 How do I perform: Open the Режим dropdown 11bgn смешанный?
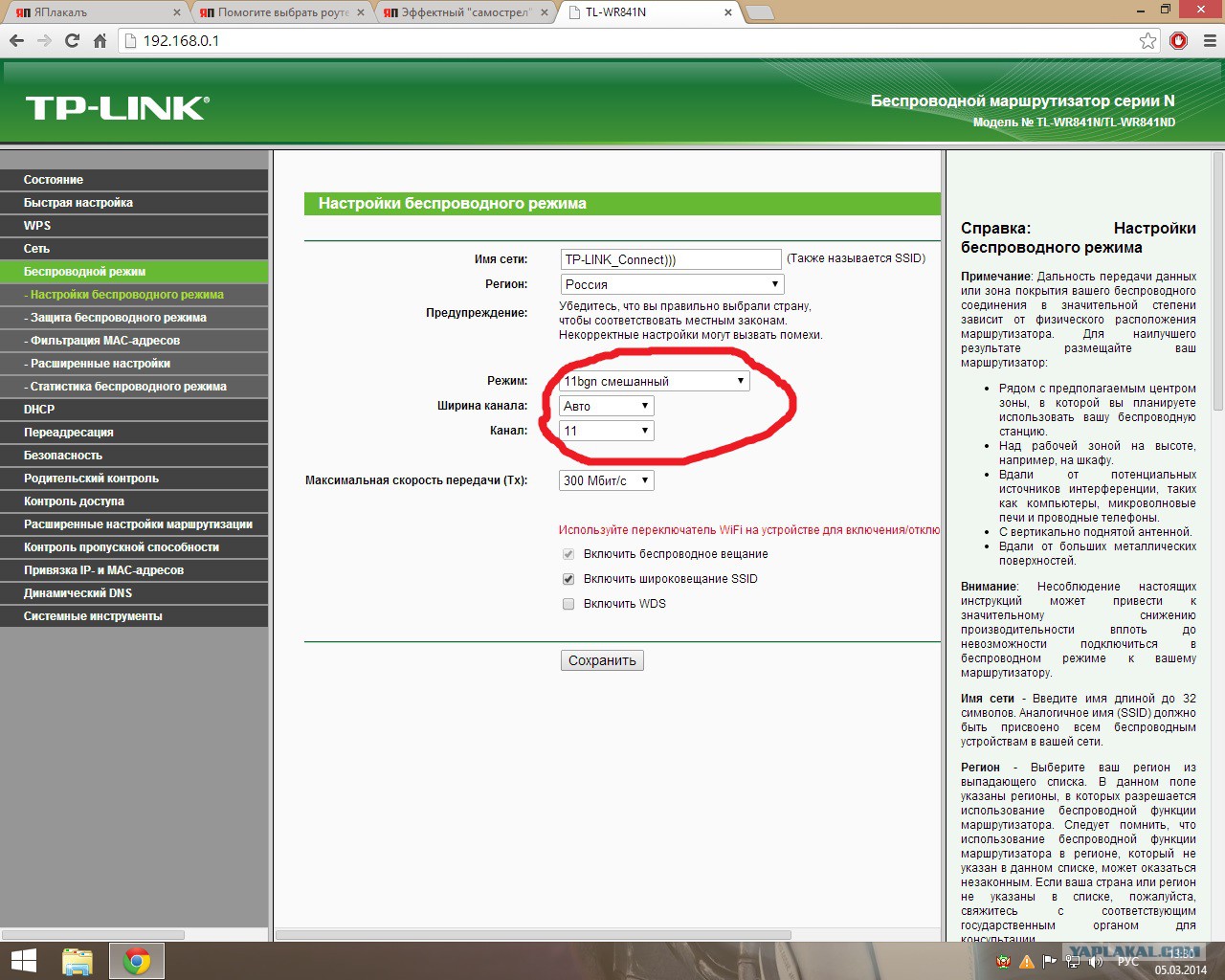click(654, 381)
